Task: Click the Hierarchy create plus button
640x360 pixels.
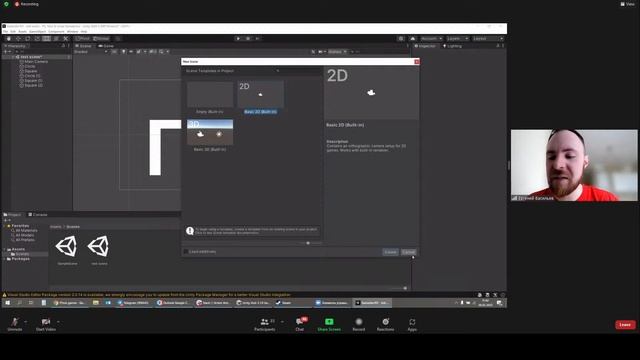Action: tap(7, 51)
